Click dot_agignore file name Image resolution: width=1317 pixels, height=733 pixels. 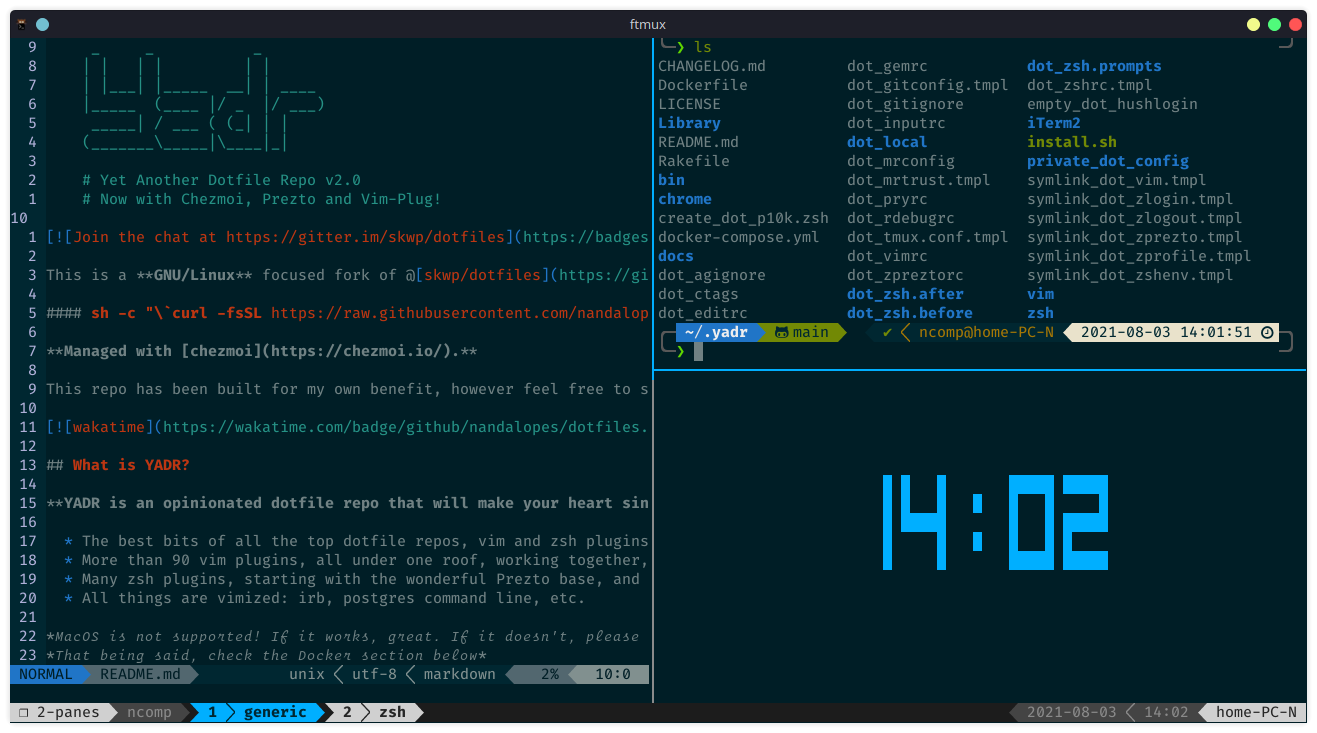click(x=712, y=275)
